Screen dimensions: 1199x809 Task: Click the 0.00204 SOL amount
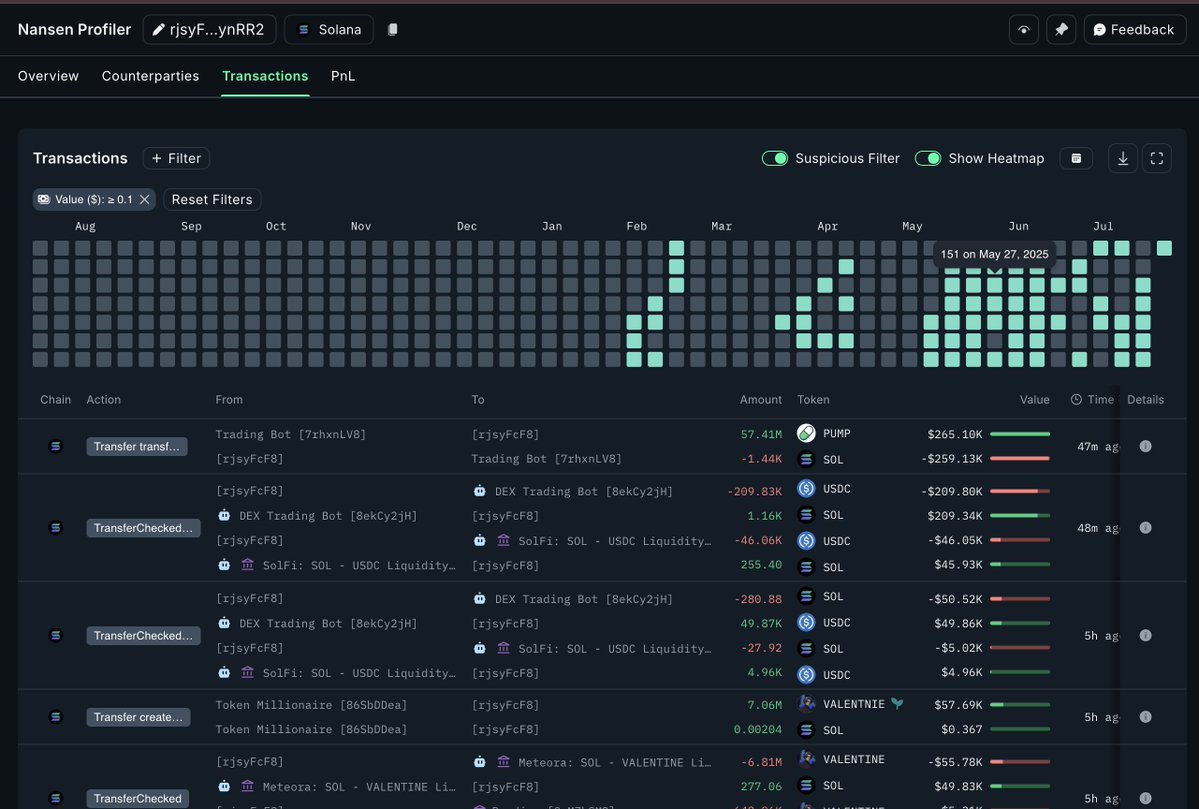(x=757, y=729)
